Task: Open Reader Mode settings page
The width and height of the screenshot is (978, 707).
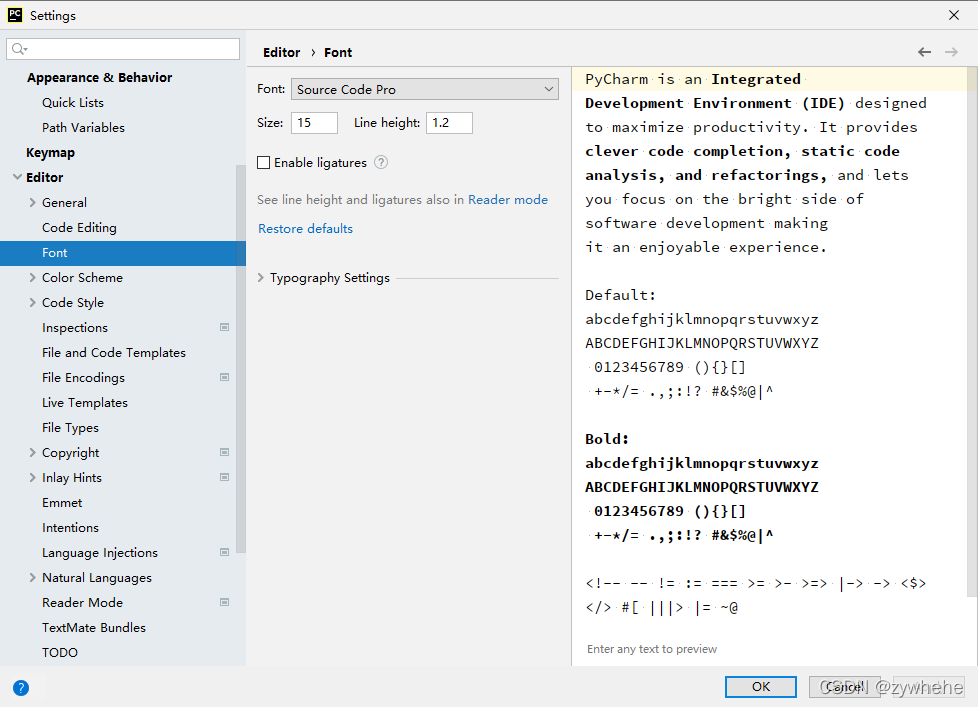Action: tap(82, 603)
